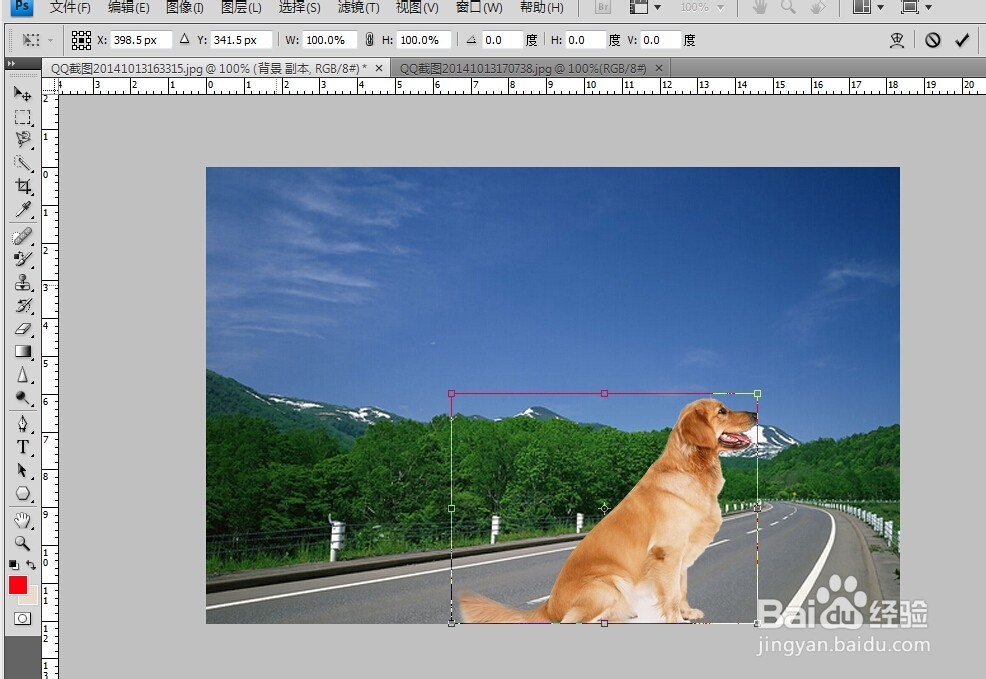
Task: Toggle maintain aspect ratio link
Action: 370,40
